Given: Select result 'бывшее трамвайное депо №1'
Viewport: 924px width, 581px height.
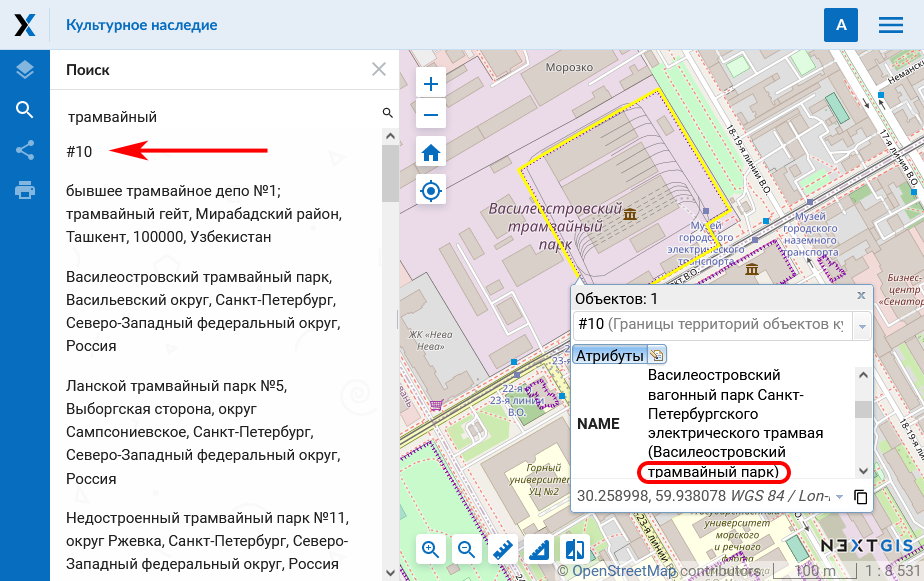Looking at the screenshot, I should point(204,214).
